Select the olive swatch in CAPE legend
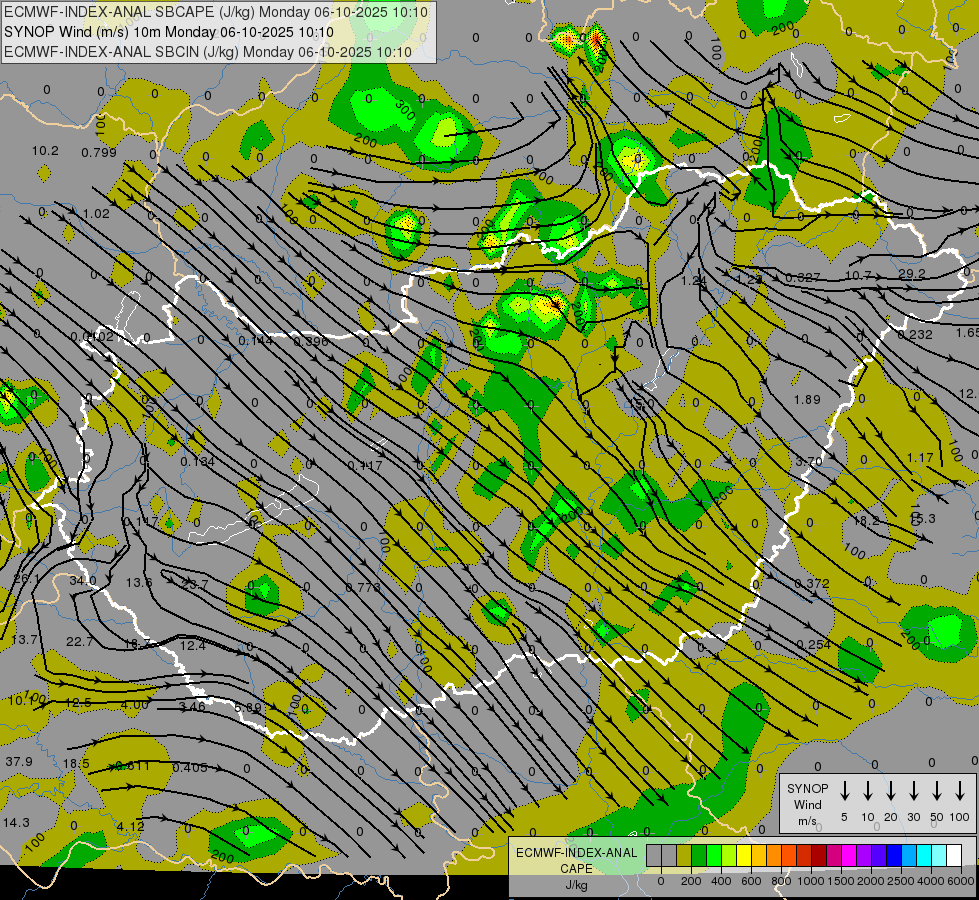Viewport: 979px width, 900px height. (x=684, y=856)
